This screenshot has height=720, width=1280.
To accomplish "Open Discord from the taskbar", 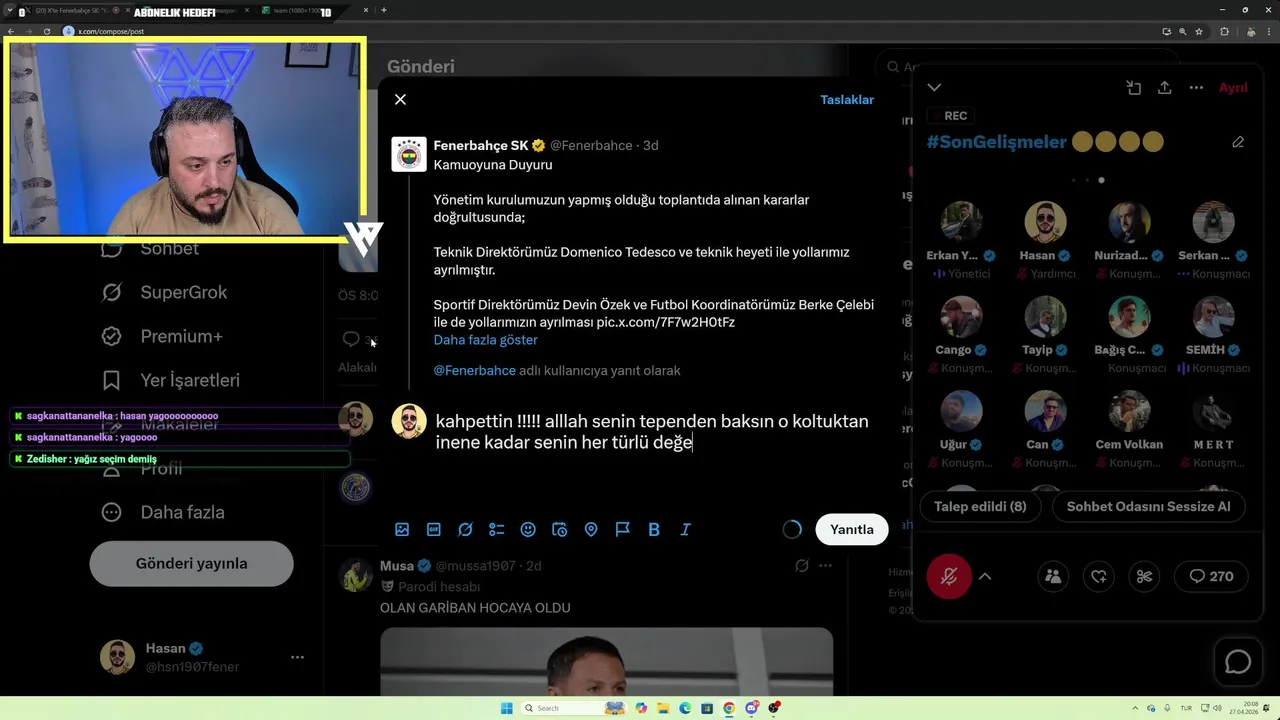I will click(x=751, y=708).
